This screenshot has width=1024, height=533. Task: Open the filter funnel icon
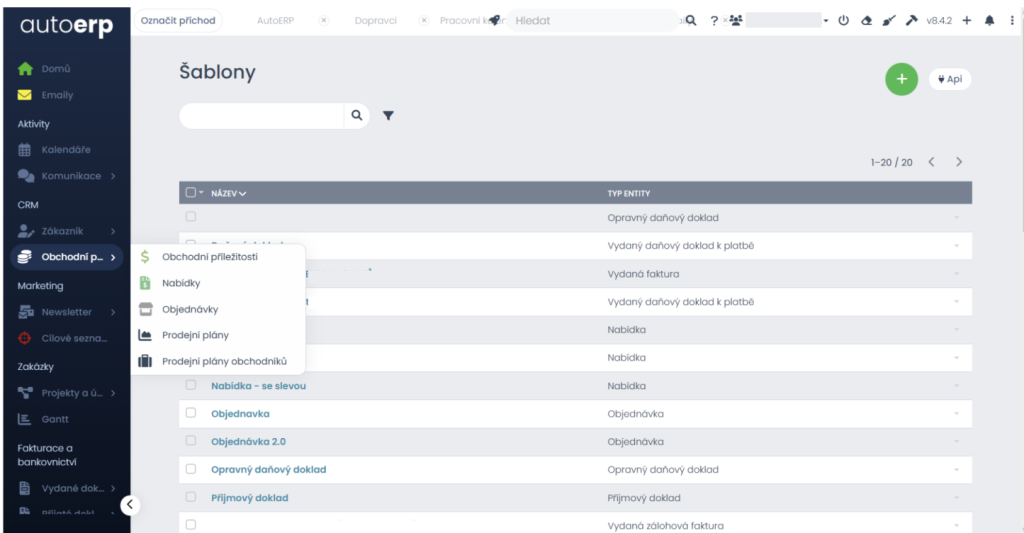pos(388,116)
